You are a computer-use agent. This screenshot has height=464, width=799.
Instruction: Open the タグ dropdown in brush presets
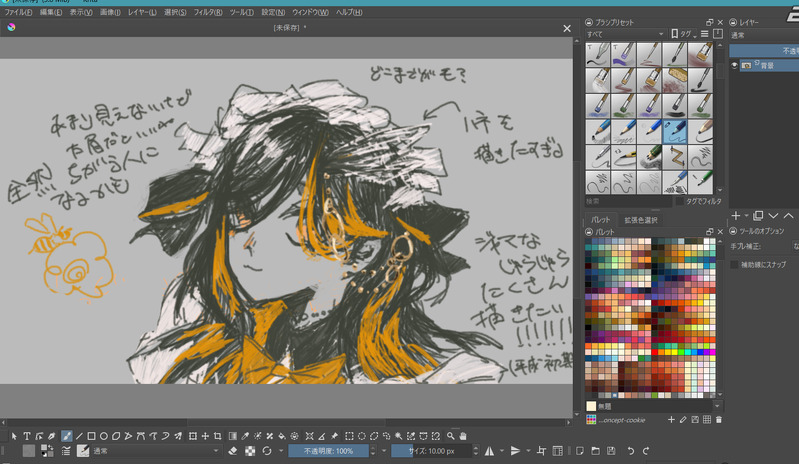[683, 34]
